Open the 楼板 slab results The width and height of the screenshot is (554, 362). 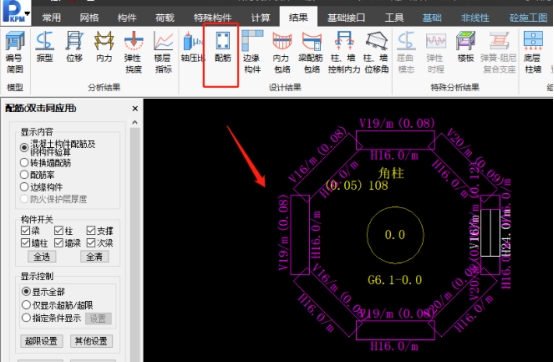(x=465, y=47)
